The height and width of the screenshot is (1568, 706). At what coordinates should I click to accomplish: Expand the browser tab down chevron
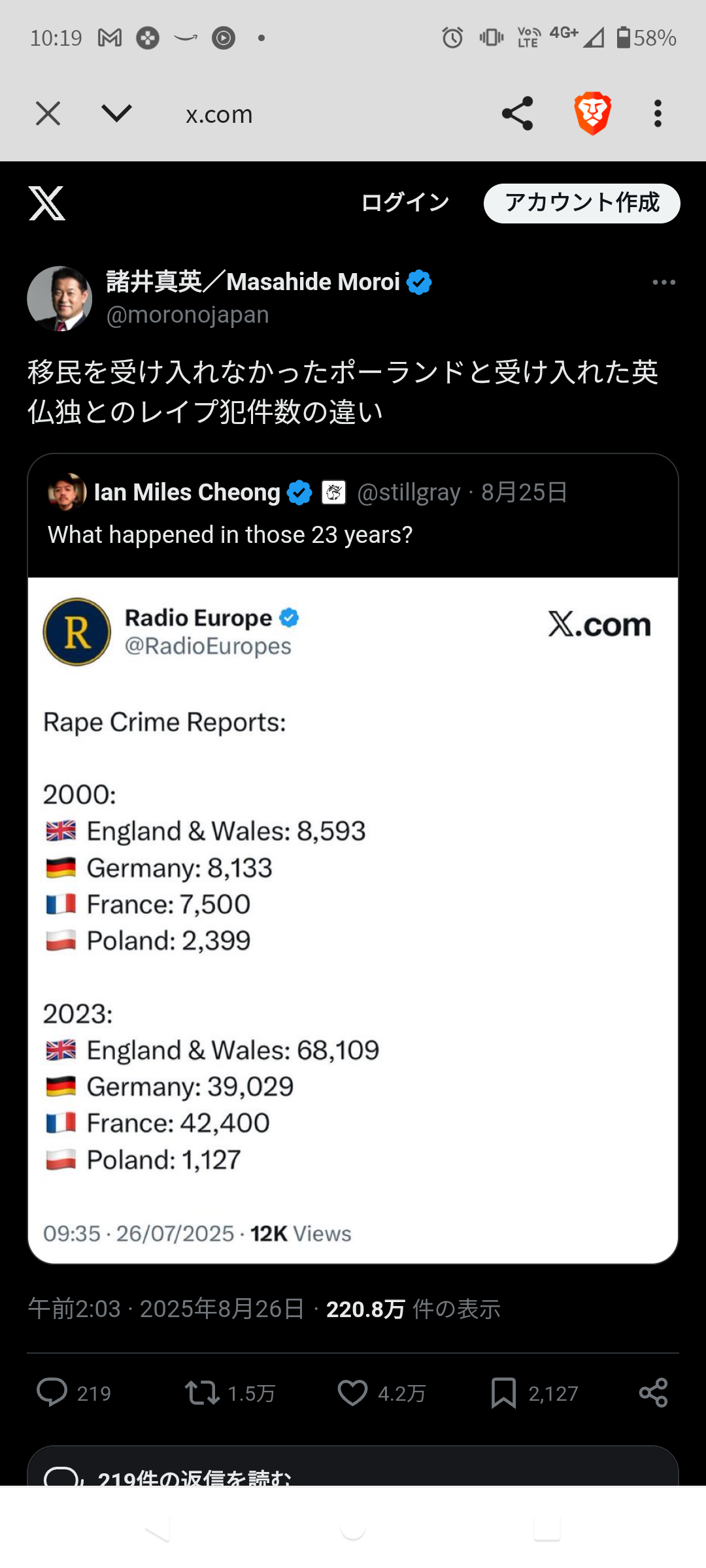pos(117,114)
